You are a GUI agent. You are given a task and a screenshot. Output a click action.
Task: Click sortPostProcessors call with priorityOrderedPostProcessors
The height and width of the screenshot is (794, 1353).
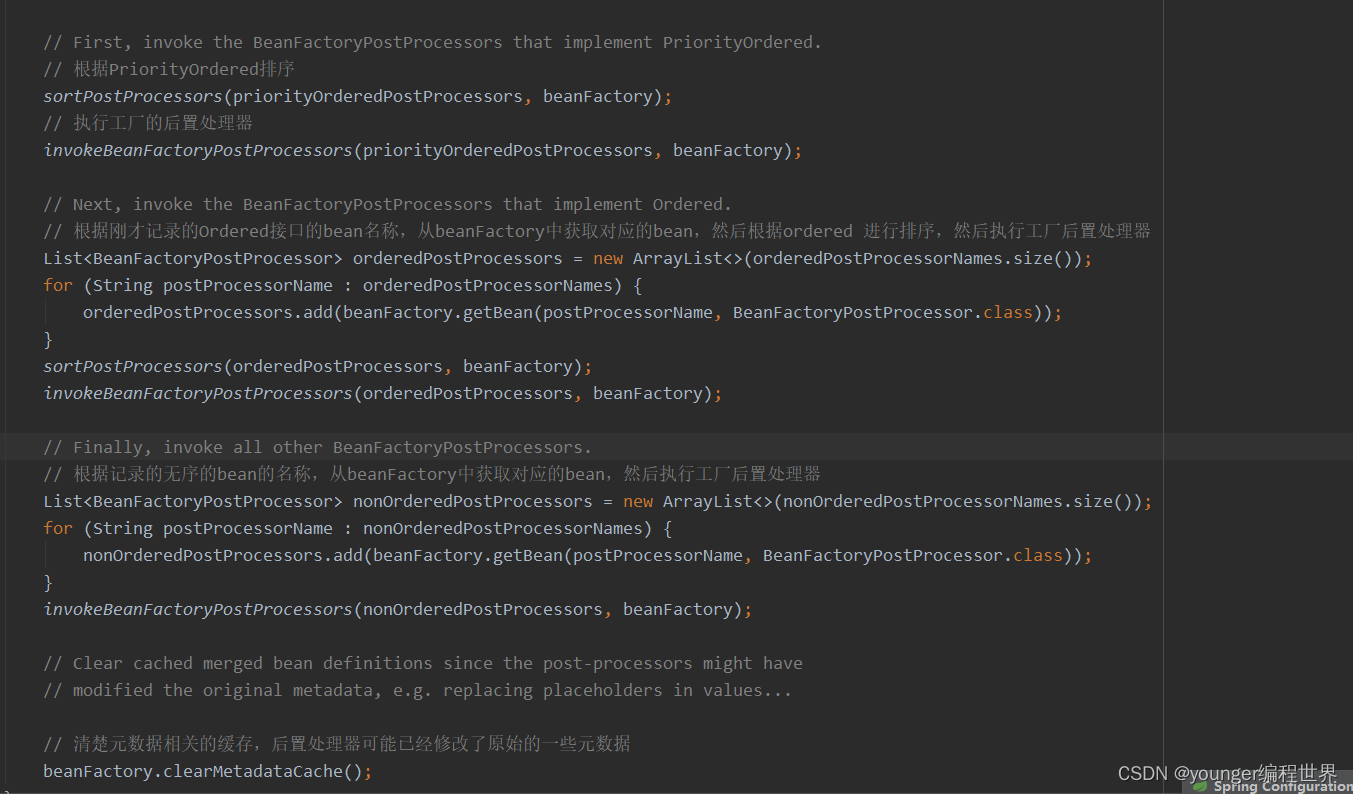click(358, 96)
